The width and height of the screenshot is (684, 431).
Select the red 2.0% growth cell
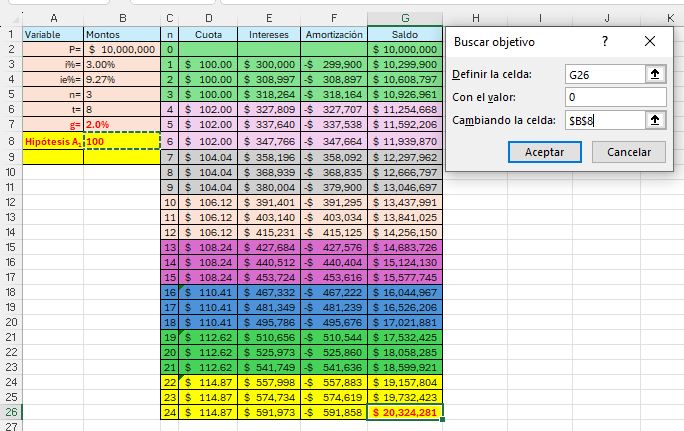coord(120,124)
